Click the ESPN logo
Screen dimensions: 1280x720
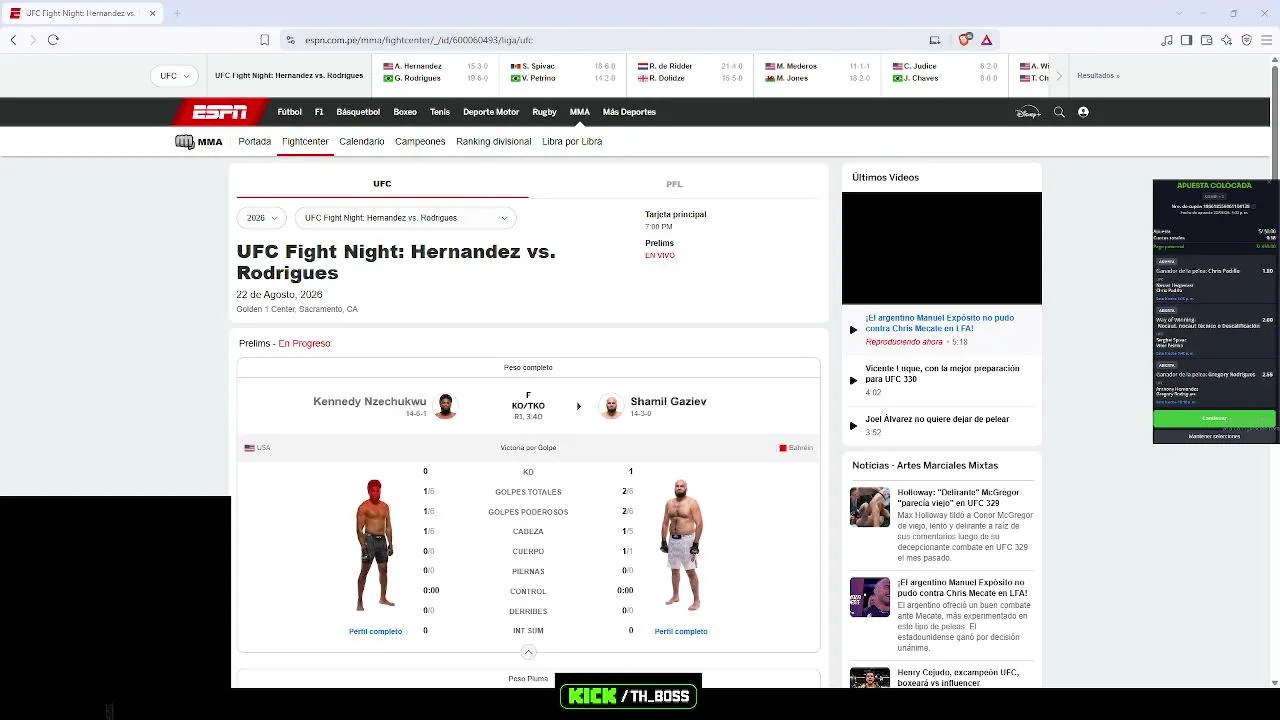click(219, 112)
